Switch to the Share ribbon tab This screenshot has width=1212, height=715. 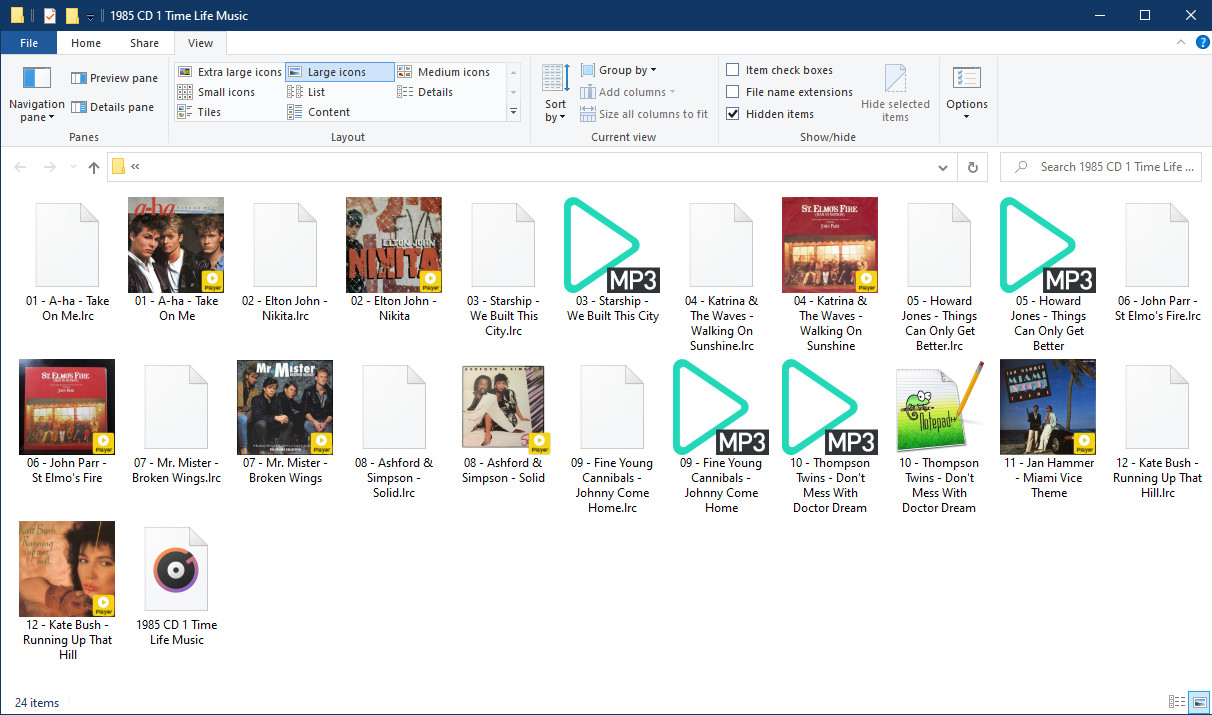point(144,43)
